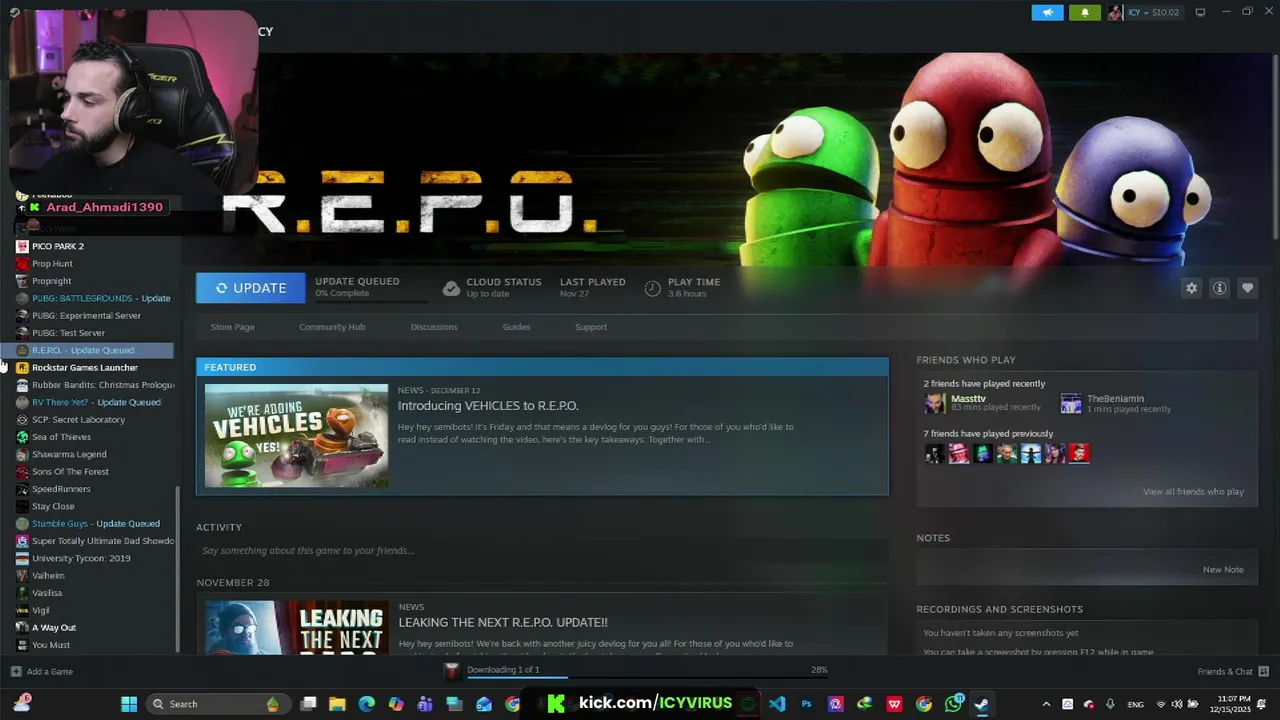Open the Store Page tab
This screenshot has width=1280, height=720.
[x=232, y=327]
